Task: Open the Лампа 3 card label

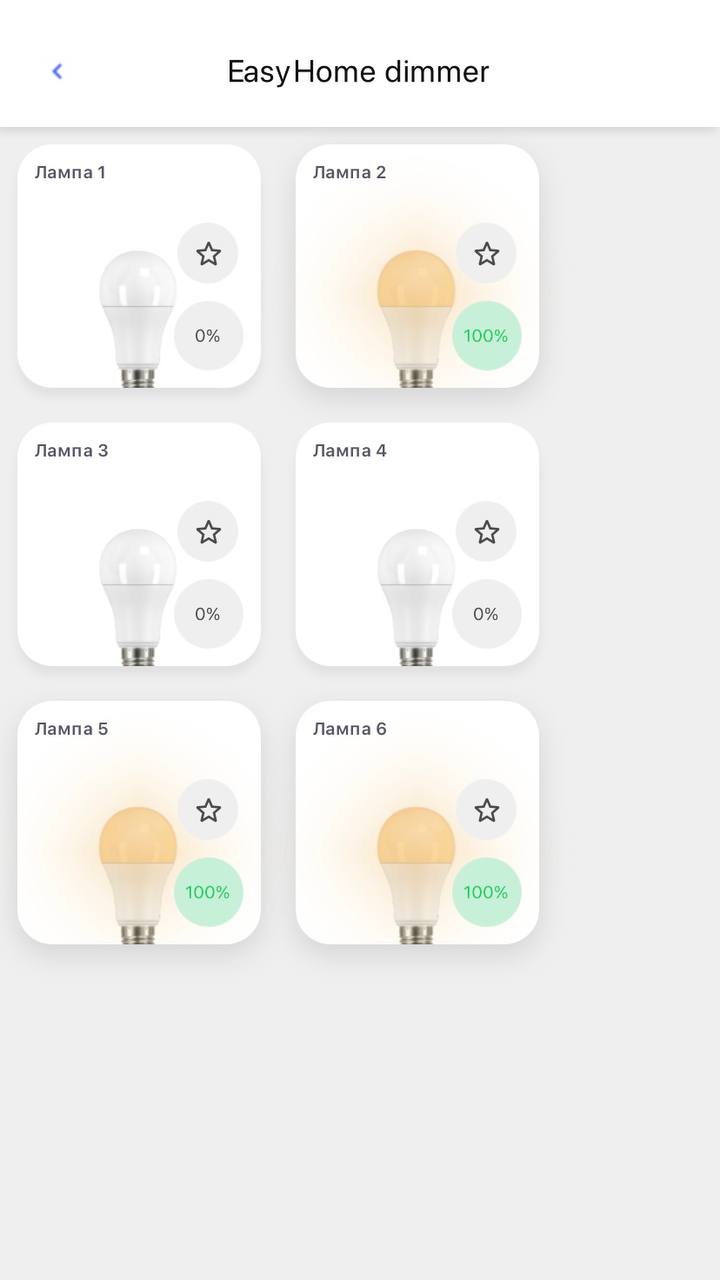Action: pyautogui.click(x=71, y=451)
